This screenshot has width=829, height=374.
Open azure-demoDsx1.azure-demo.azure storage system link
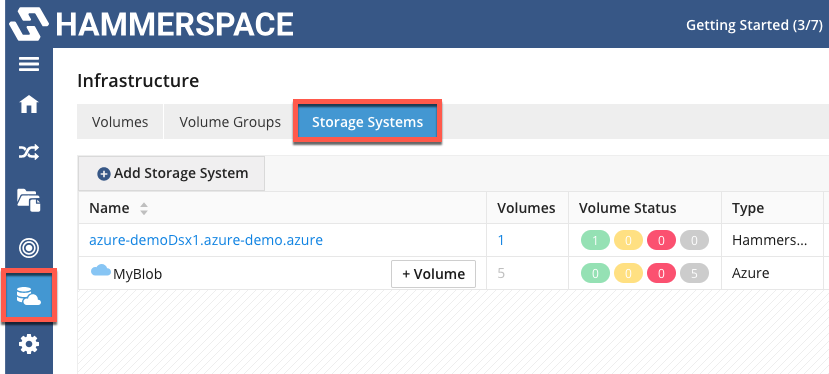click(206, 240)
